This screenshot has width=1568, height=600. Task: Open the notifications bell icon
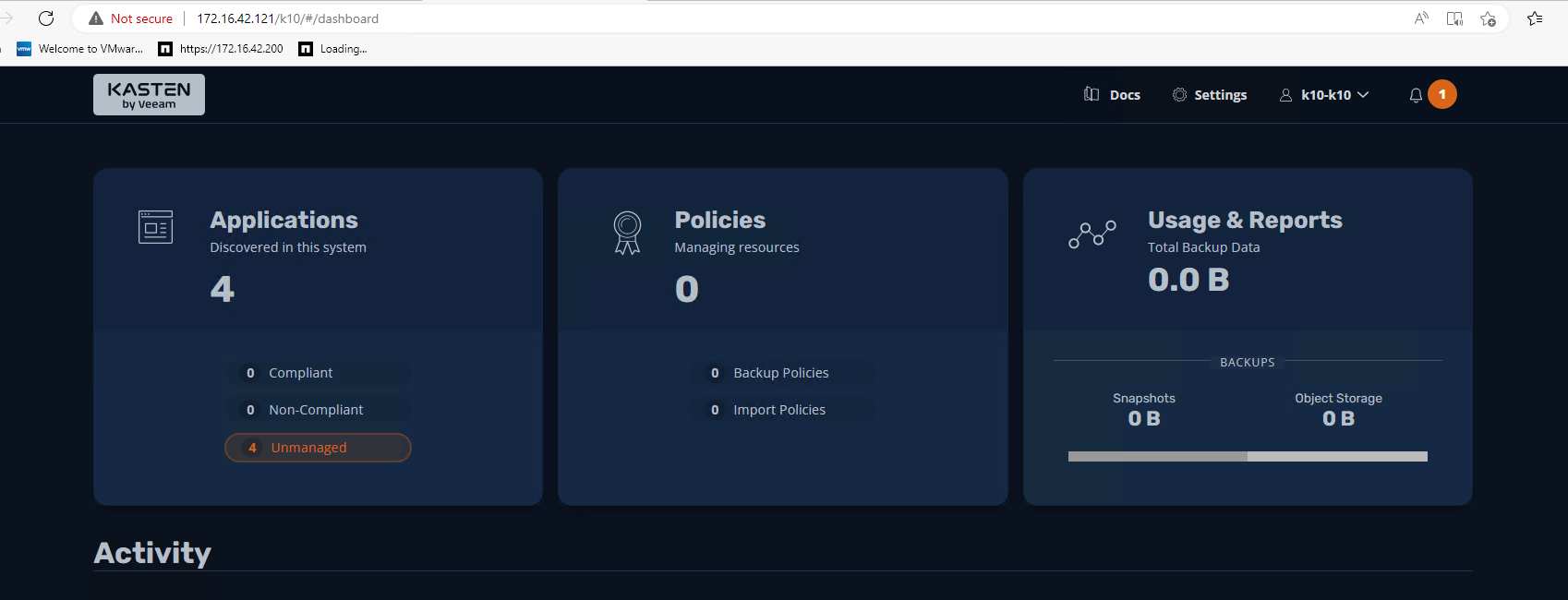point(1416,95)
